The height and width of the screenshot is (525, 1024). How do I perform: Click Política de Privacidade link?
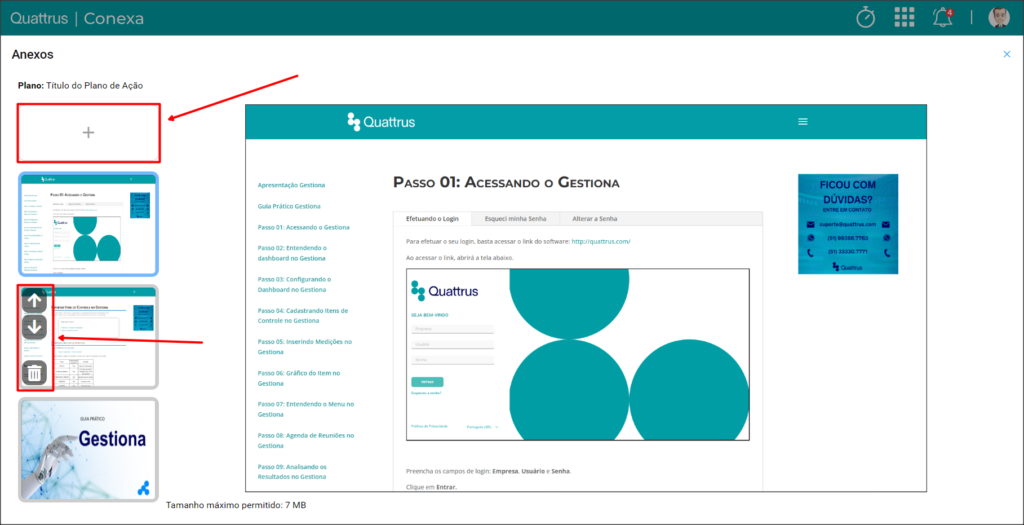(430, 426)
